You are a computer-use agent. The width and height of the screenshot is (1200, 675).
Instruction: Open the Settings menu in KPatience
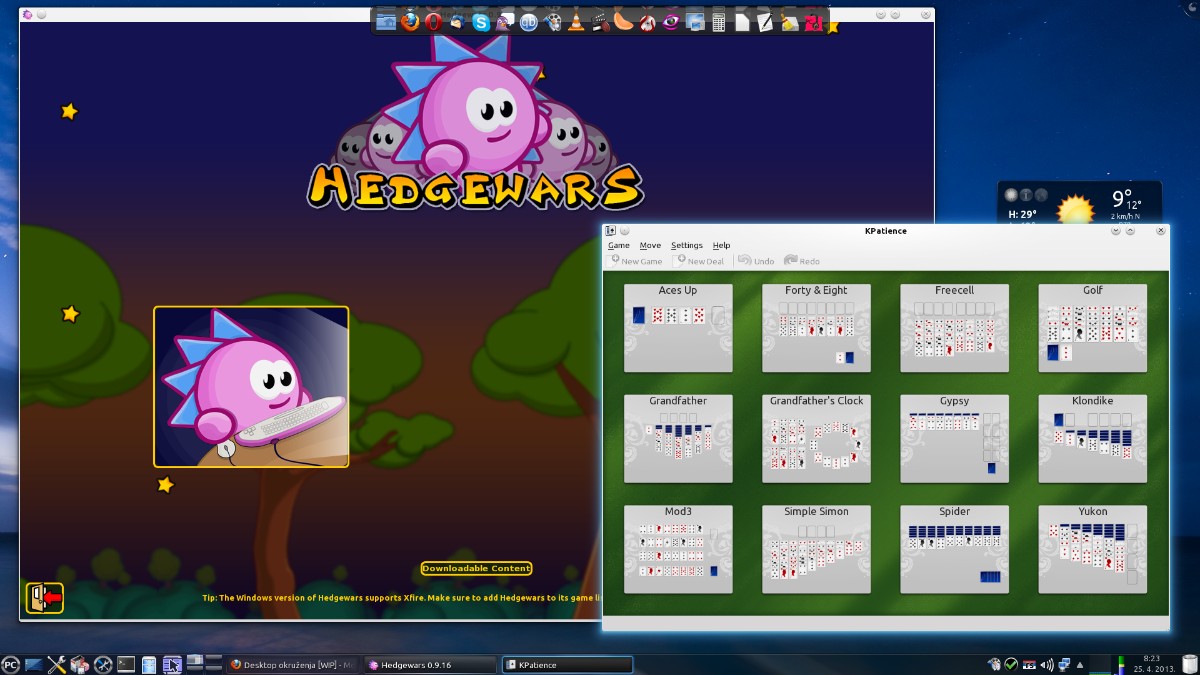(x=687, y=245)
